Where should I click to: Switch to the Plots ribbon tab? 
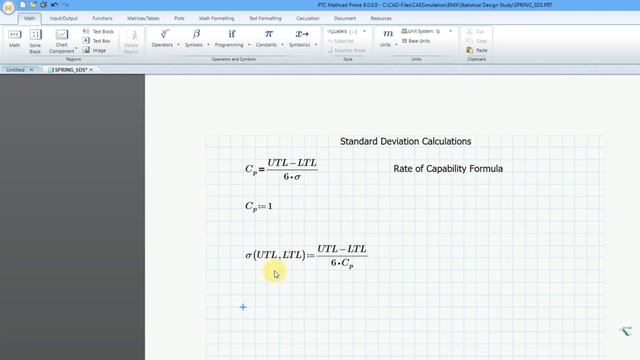point(179,18)
